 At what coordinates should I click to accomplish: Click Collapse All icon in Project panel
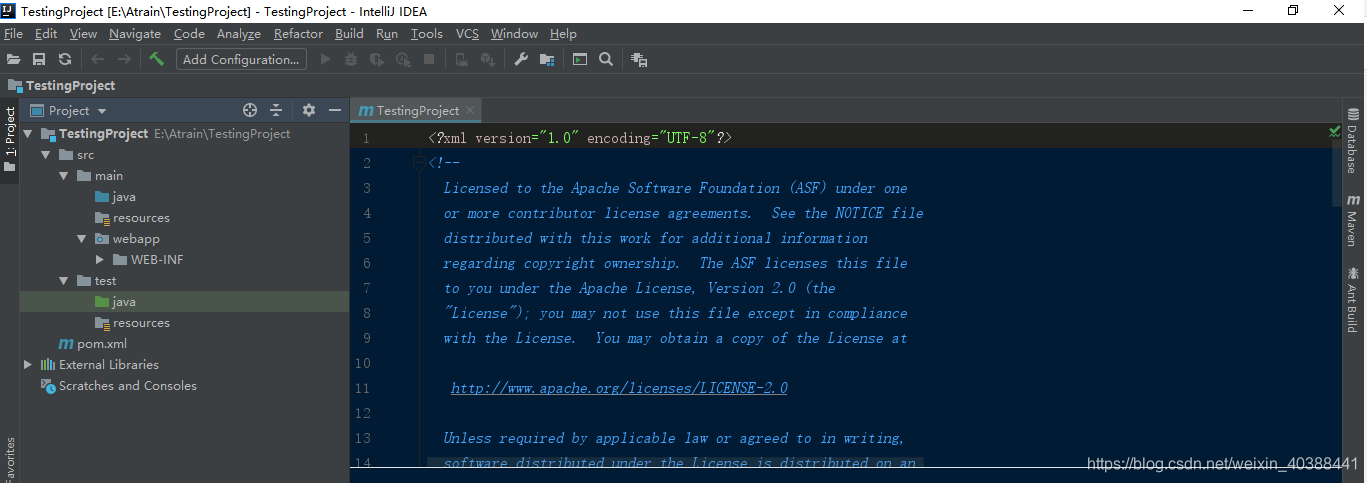(x=276, y=110)
